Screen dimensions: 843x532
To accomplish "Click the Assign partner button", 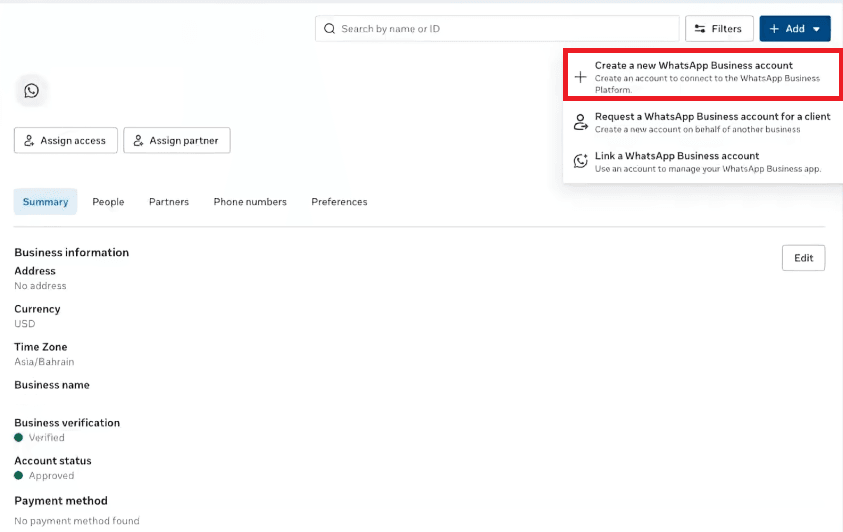I will coord(177,140).
